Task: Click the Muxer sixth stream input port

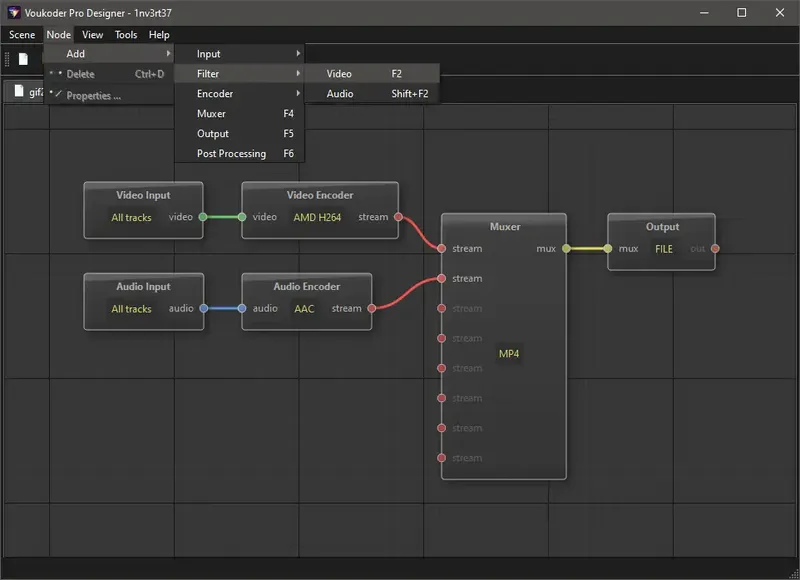Action: pyautogui.click(x=442, y=398)
